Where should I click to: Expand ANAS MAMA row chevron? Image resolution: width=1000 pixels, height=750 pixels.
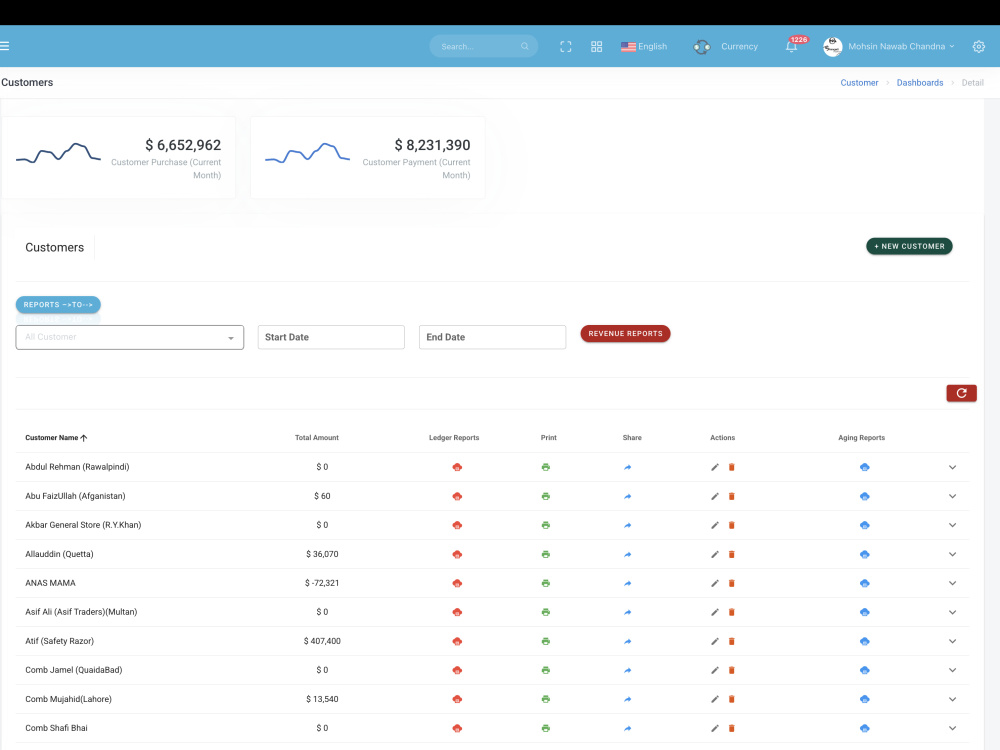[x=952, y=584]
